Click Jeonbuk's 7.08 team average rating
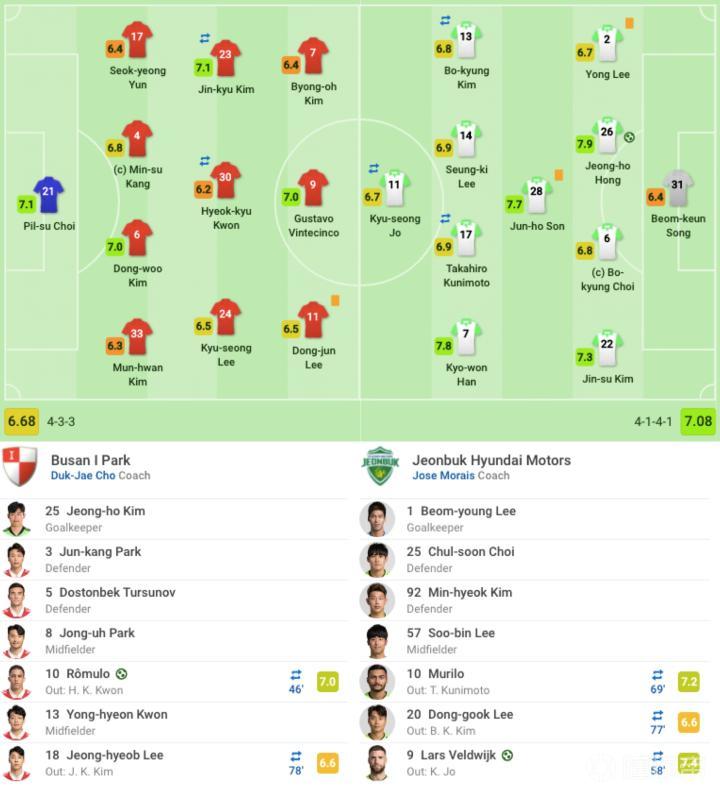This screenshot has width=720, height=792. [x=698, y=421]
